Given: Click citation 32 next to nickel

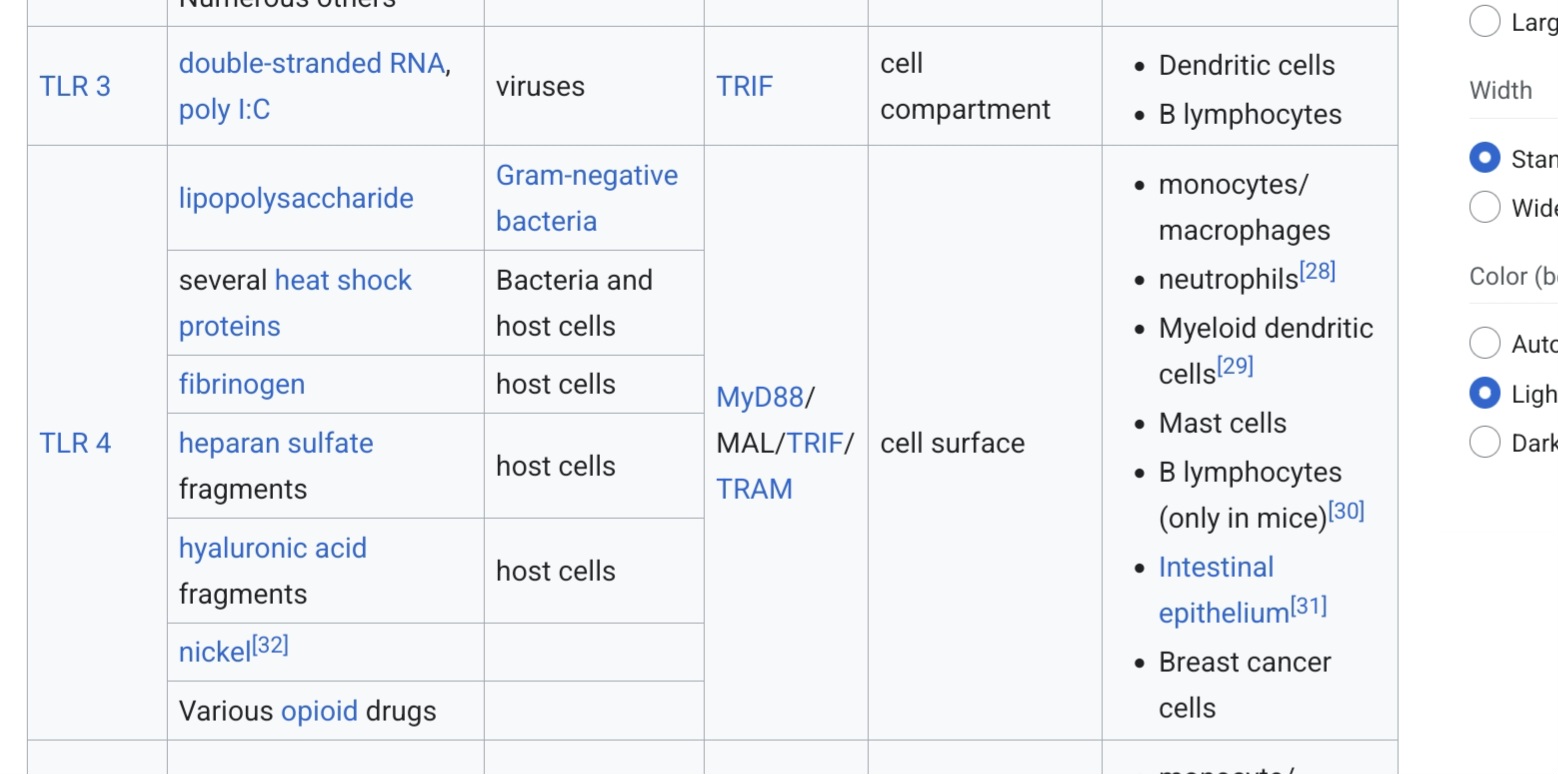Looking at the screenshot, I should [x=270, y=645].
